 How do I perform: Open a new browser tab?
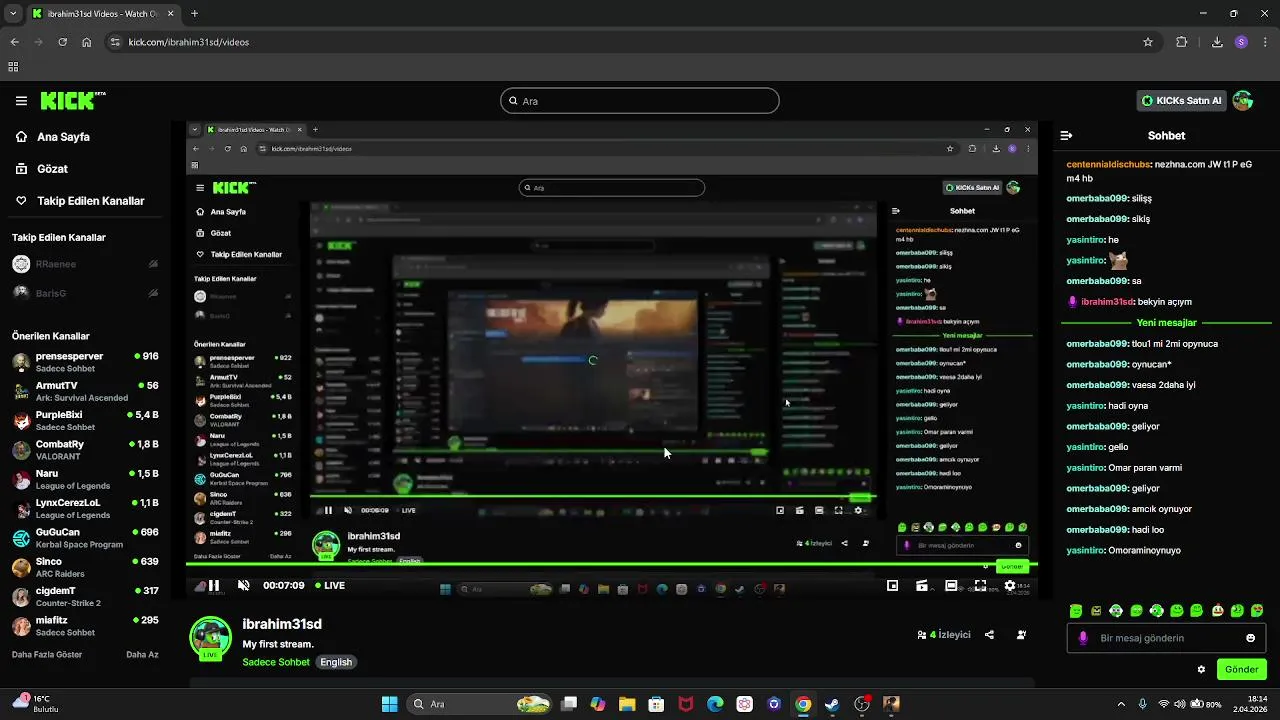tap(194, 14)
